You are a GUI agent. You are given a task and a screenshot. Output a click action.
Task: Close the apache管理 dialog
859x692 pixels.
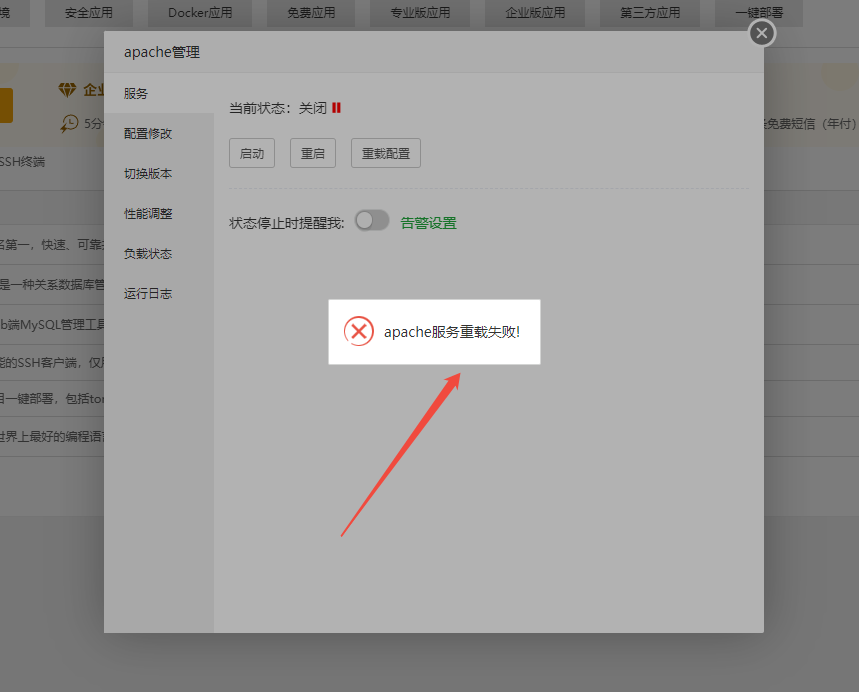point(761,33)
